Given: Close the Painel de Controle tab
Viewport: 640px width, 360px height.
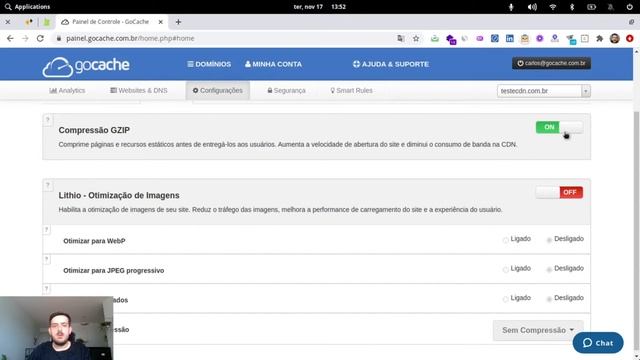Looking at the screenshot, I should [161, 22].
